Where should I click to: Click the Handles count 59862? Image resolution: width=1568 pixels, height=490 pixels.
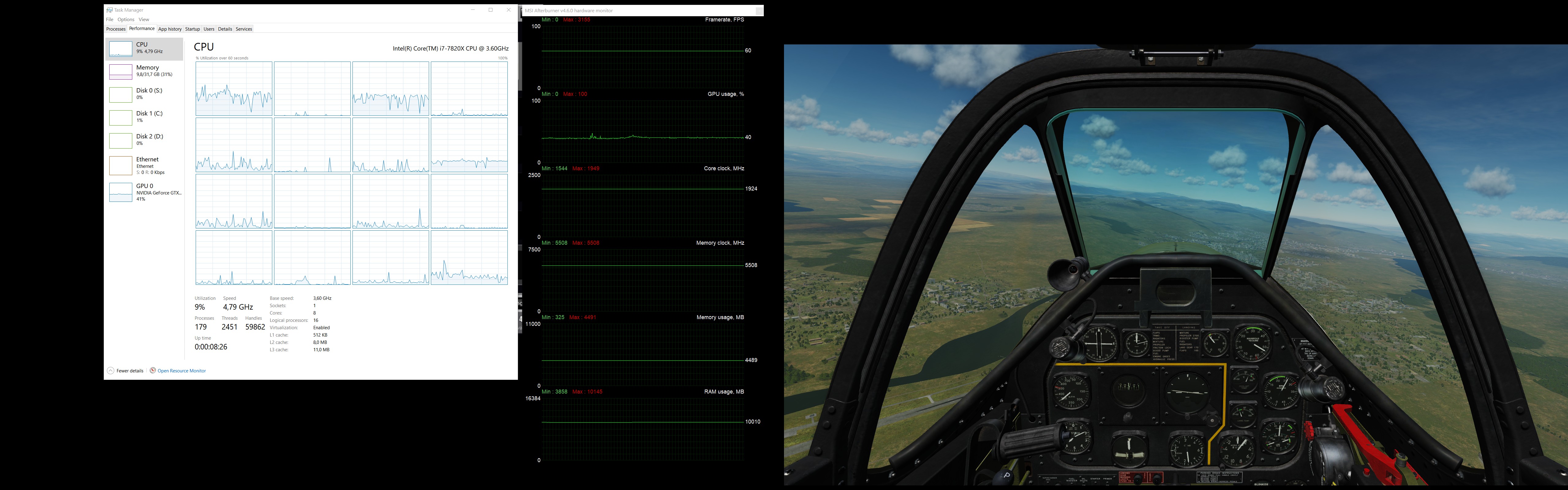click(255, 327)
